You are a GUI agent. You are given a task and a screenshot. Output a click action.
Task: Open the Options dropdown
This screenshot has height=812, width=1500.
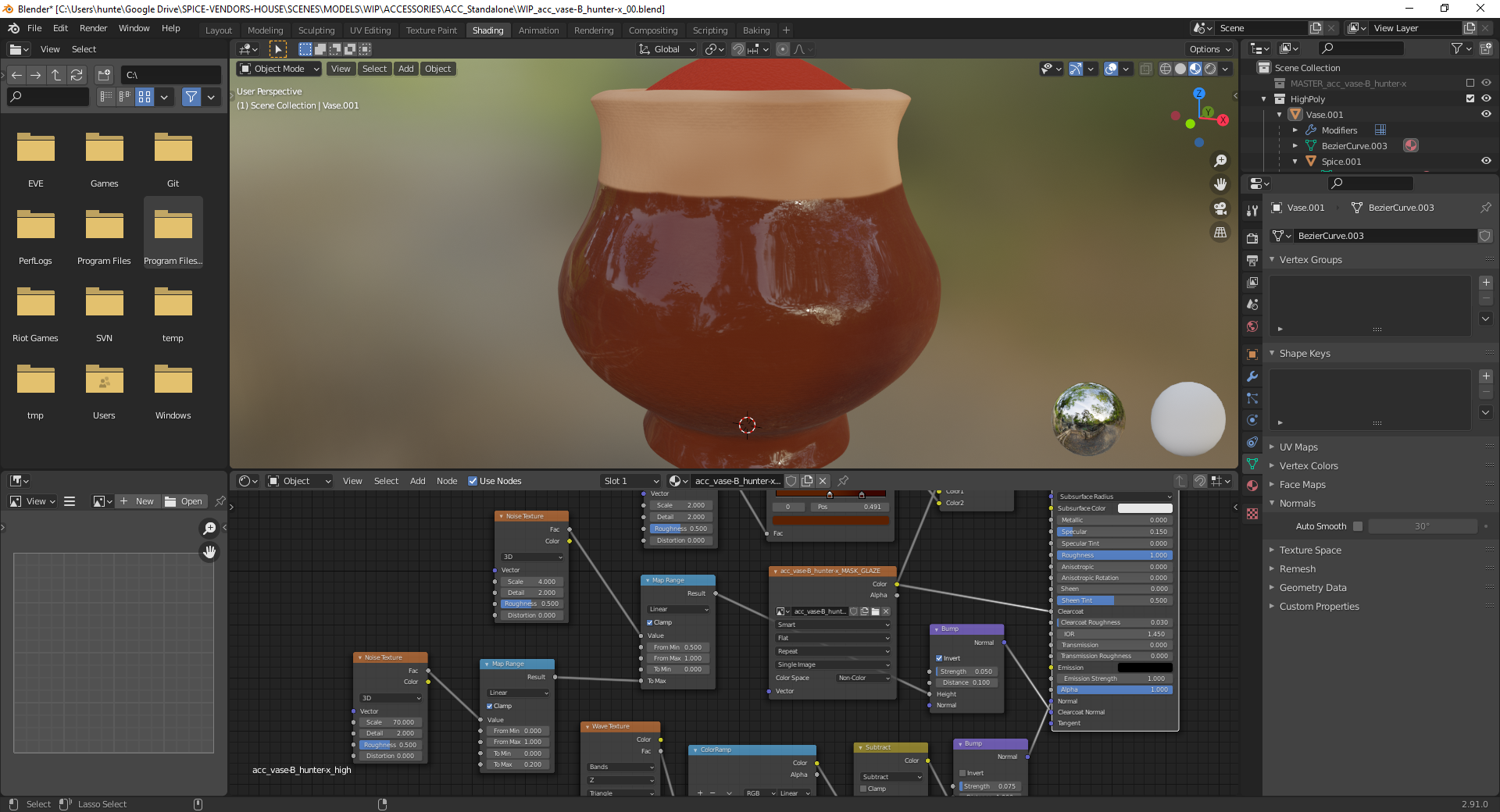(x=1210, y=49)
